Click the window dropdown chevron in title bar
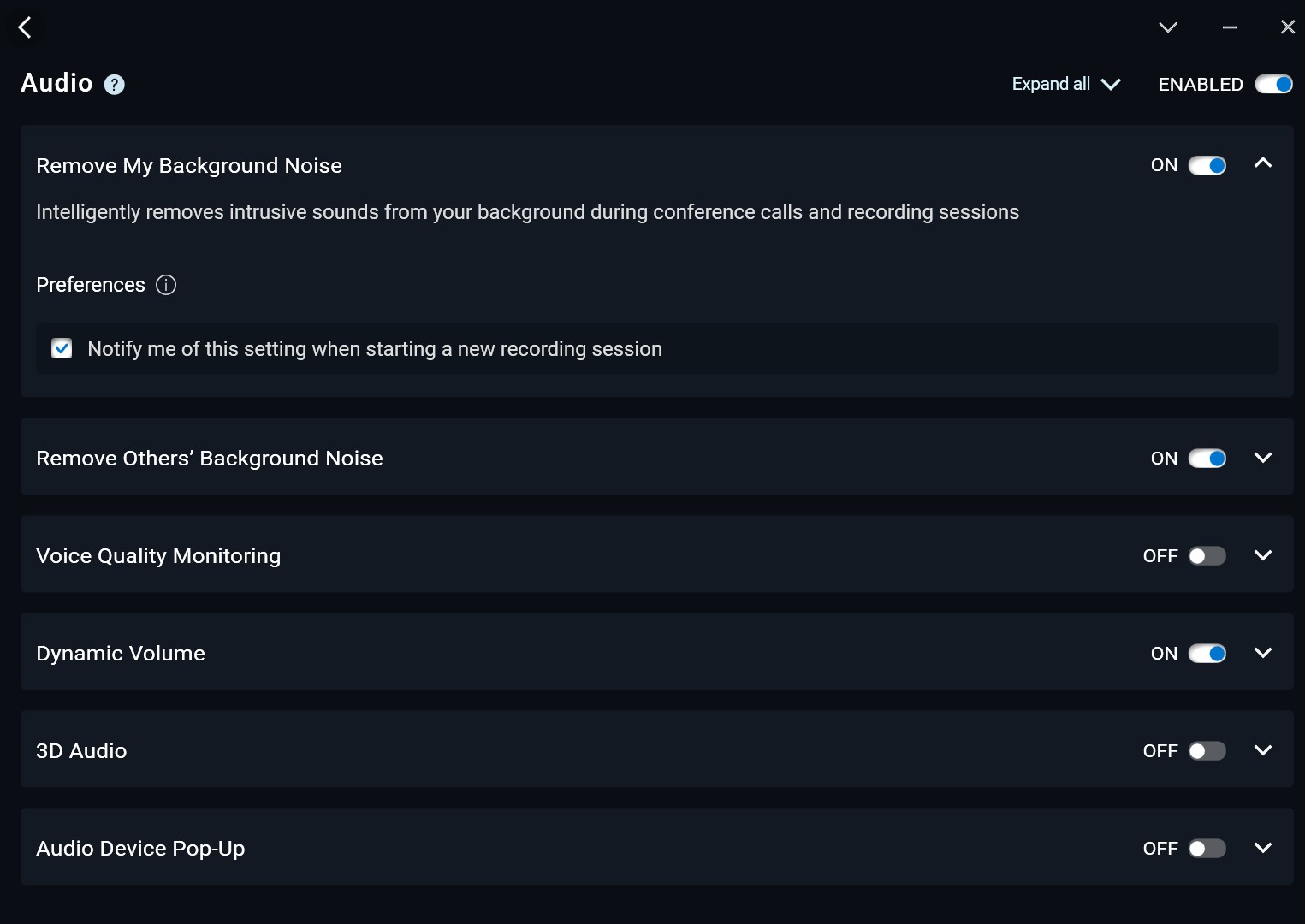Image resolution: width=1305 pixels, height=924 pixels. coord(1167,27)
